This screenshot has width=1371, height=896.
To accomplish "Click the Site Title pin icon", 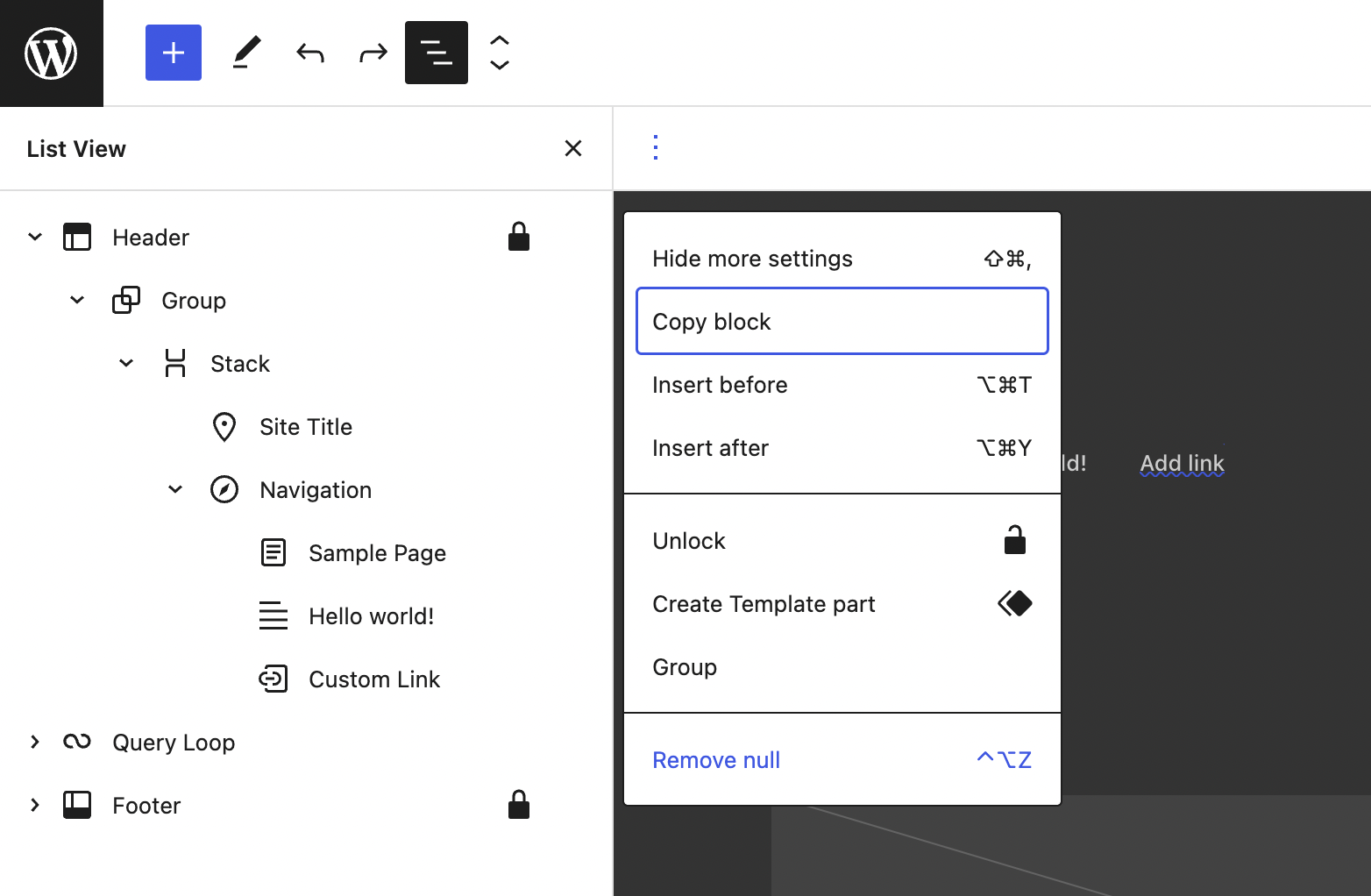I will point(224,426).
